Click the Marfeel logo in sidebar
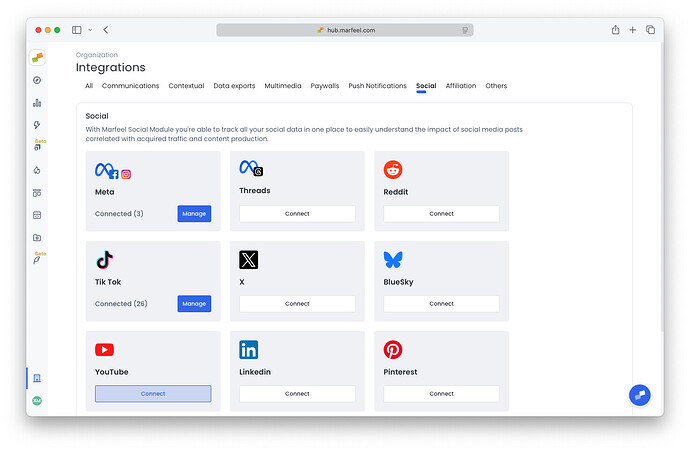 (x=37, y=58)
